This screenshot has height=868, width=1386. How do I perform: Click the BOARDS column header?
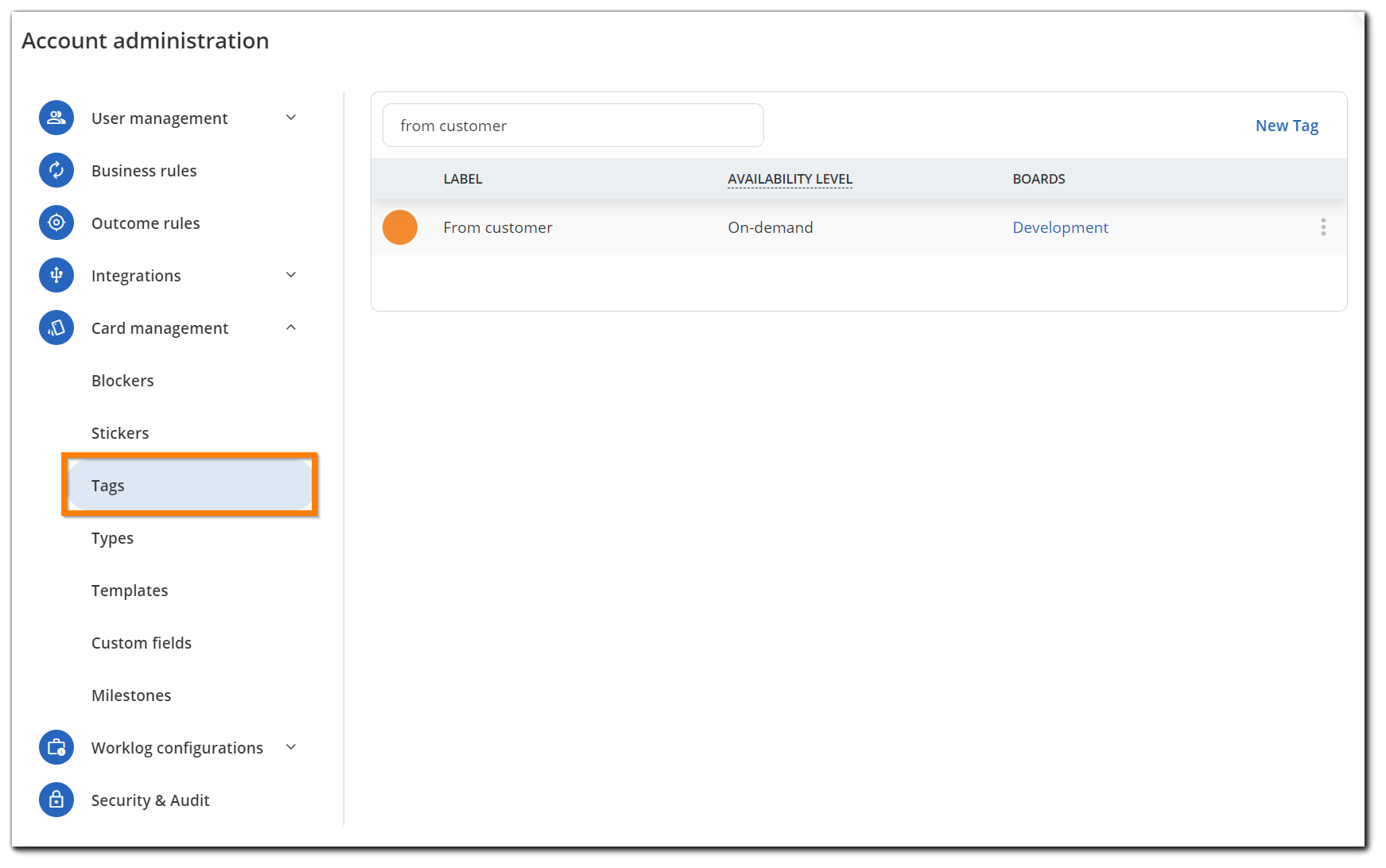[x=1039, y=179]
